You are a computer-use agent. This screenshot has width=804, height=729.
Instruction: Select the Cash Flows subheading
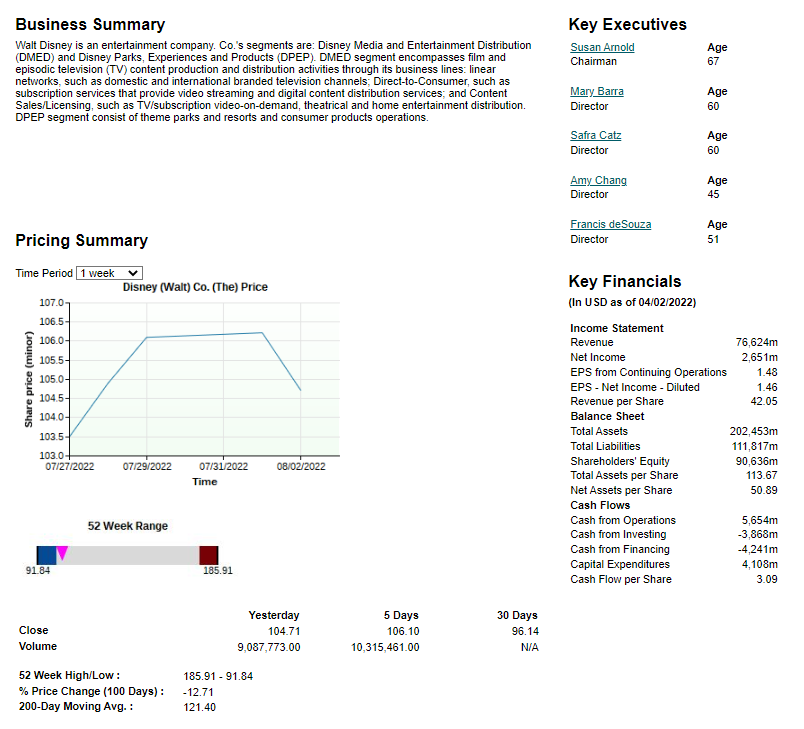point(600,505)
